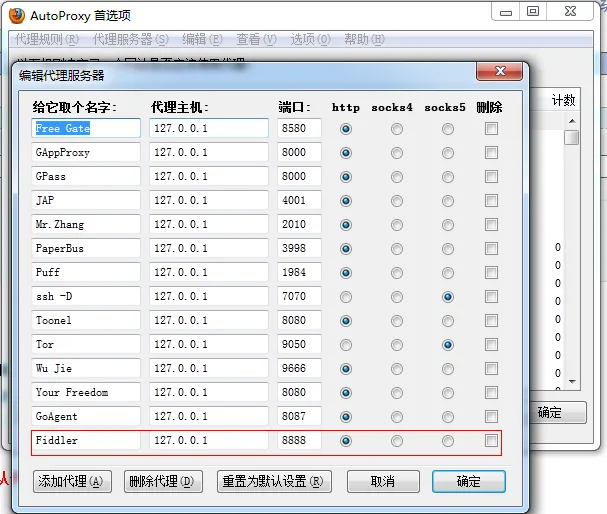Click scroll down arrow in background list
607x514 pixels.
(x=572, y=382)
